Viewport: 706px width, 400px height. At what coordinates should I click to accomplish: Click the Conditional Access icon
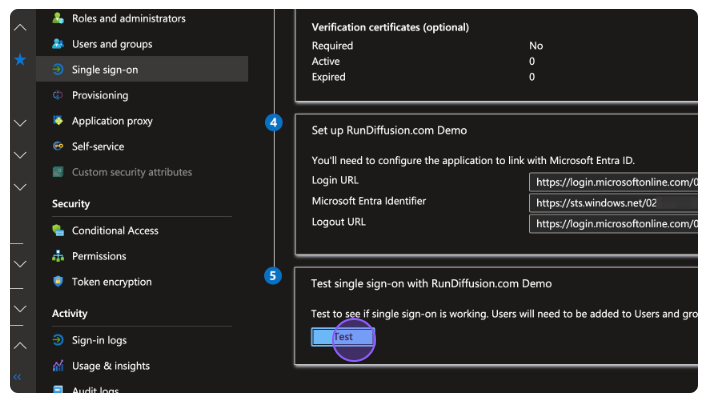[x=58, y=230]
